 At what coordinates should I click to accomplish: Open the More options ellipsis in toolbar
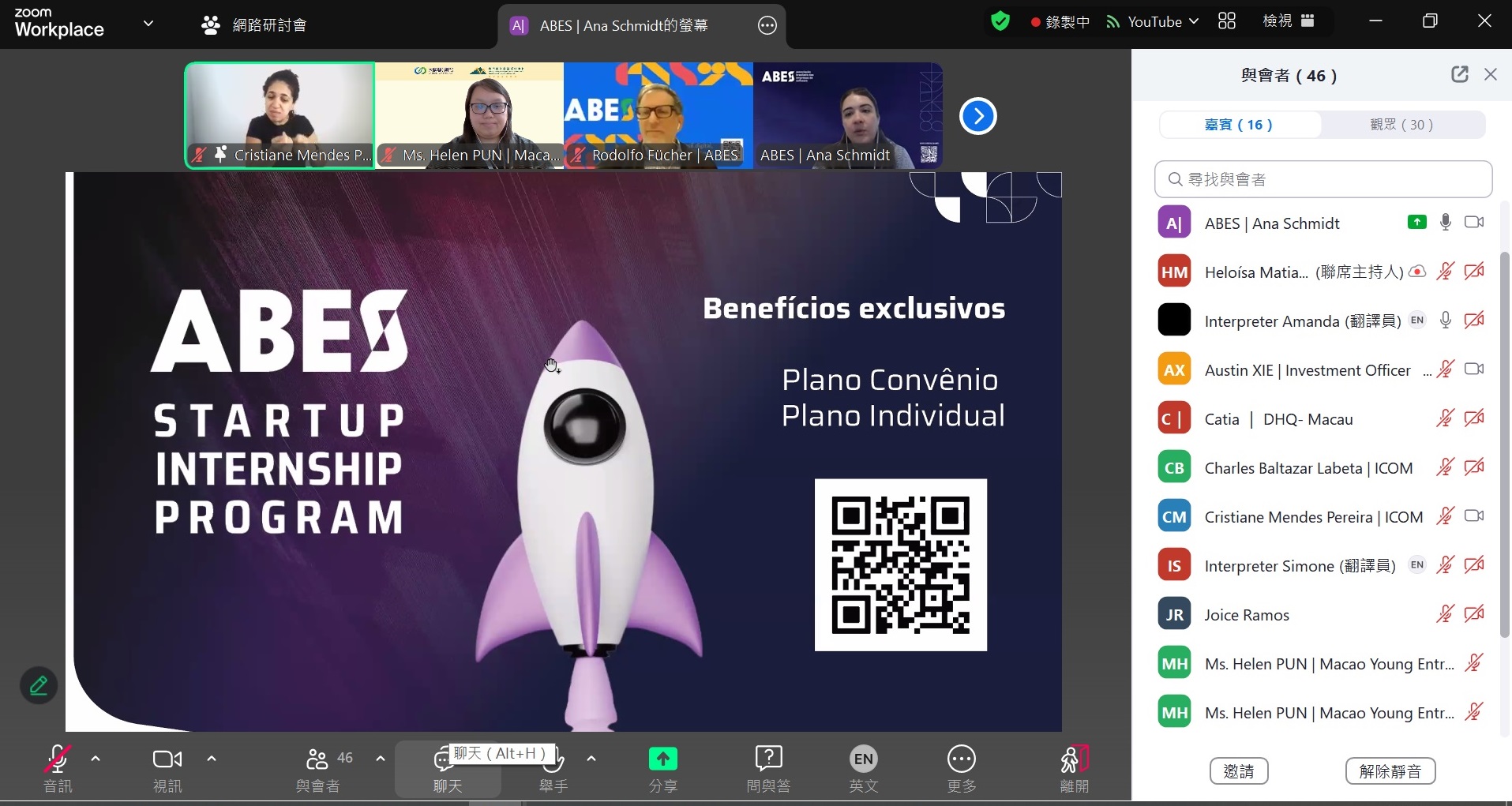click(x=962, y=759)
